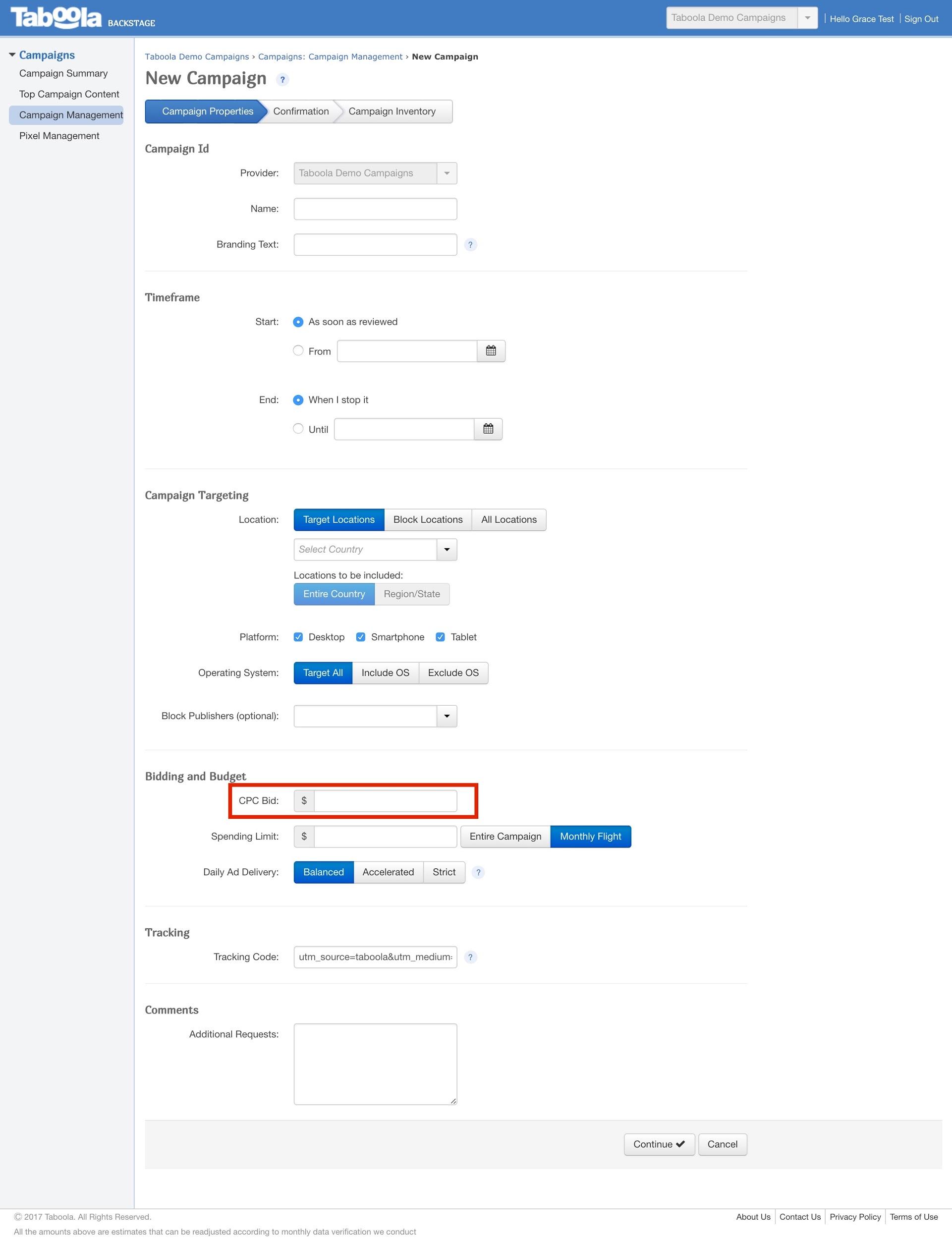This screenshot has height=1239, width=952.
Task: Choose Strict daily ad delivery
Action: (444, 872)
